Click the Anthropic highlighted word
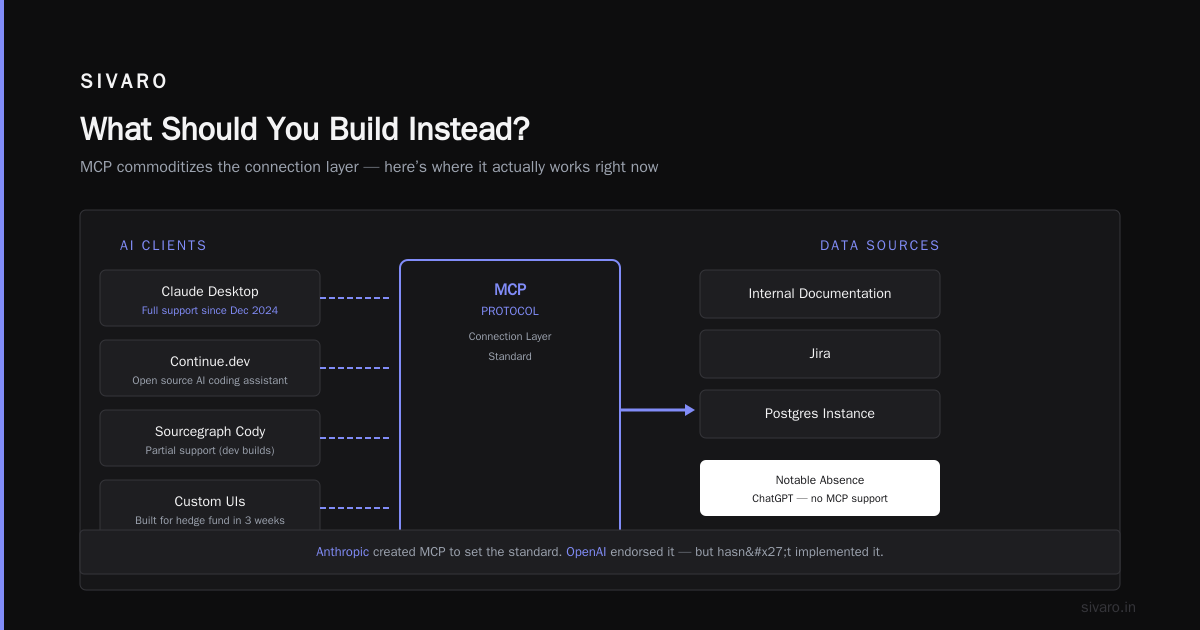 343,552
